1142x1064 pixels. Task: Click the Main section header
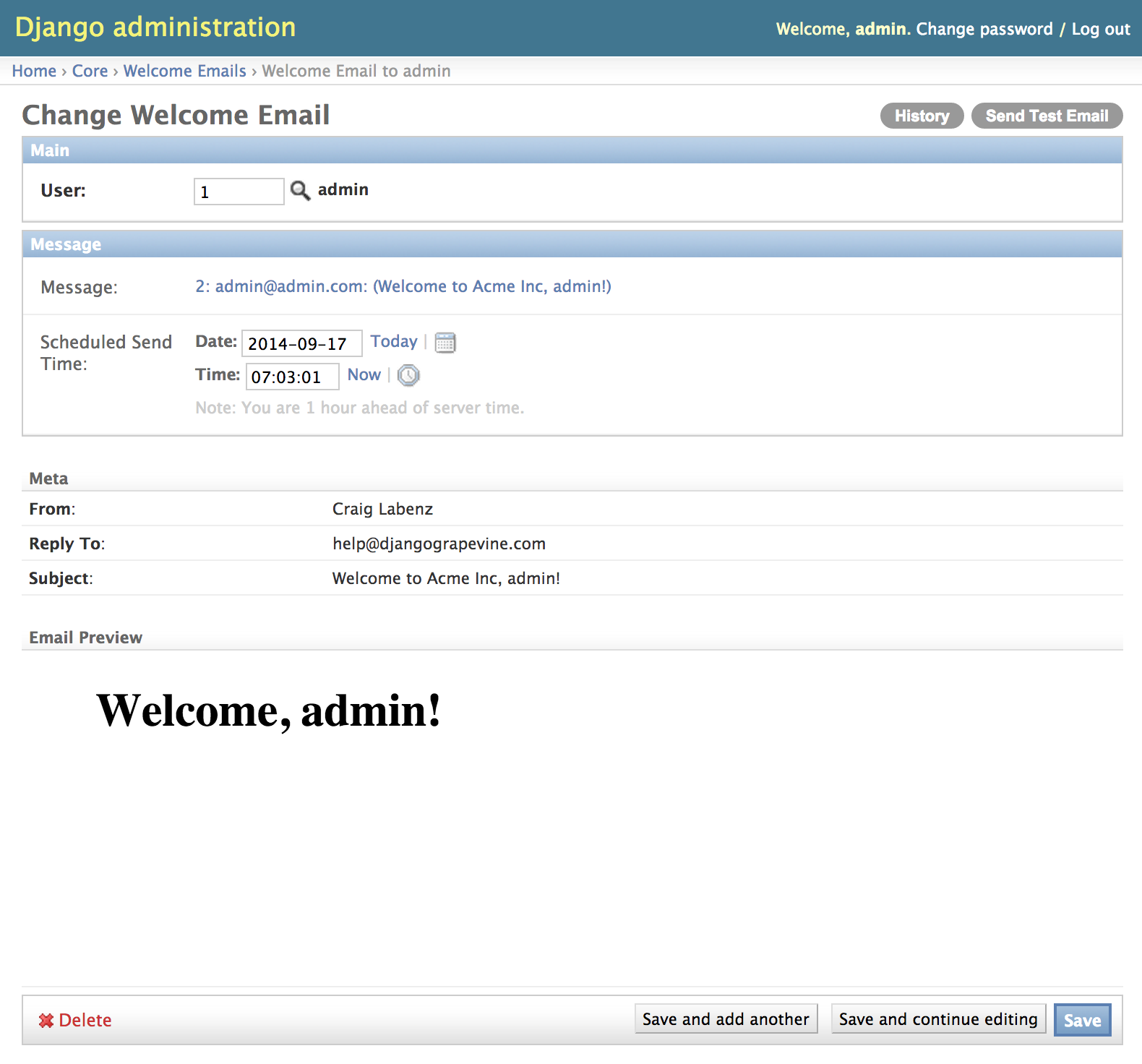[572, 150]
